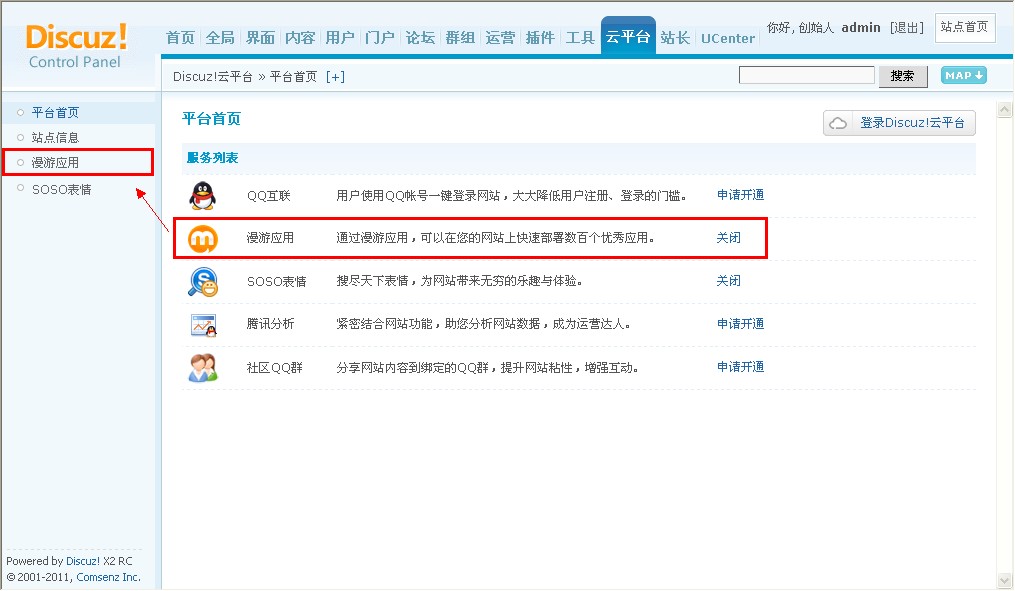Click 关闭 for 漫游应用 service

click(x=728, y=238)
